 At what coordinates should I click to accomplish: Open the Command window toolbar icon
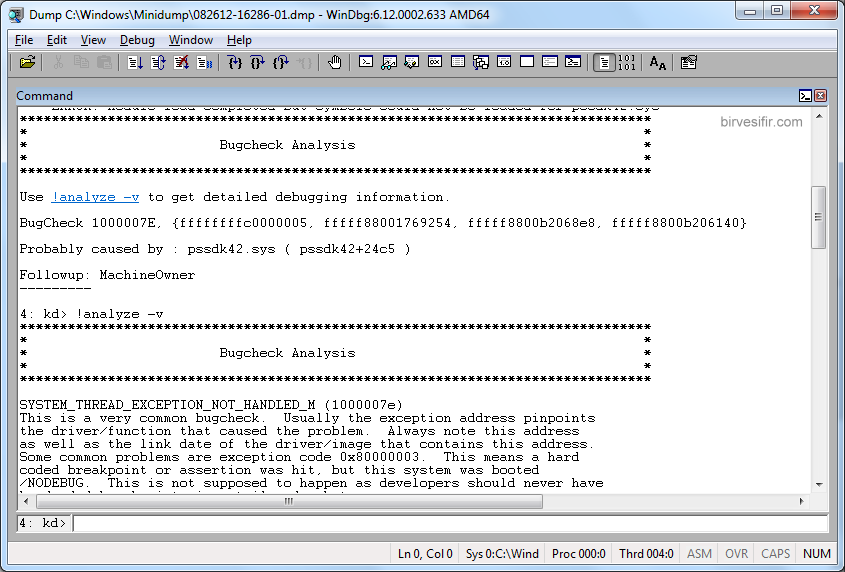[366, 63]
